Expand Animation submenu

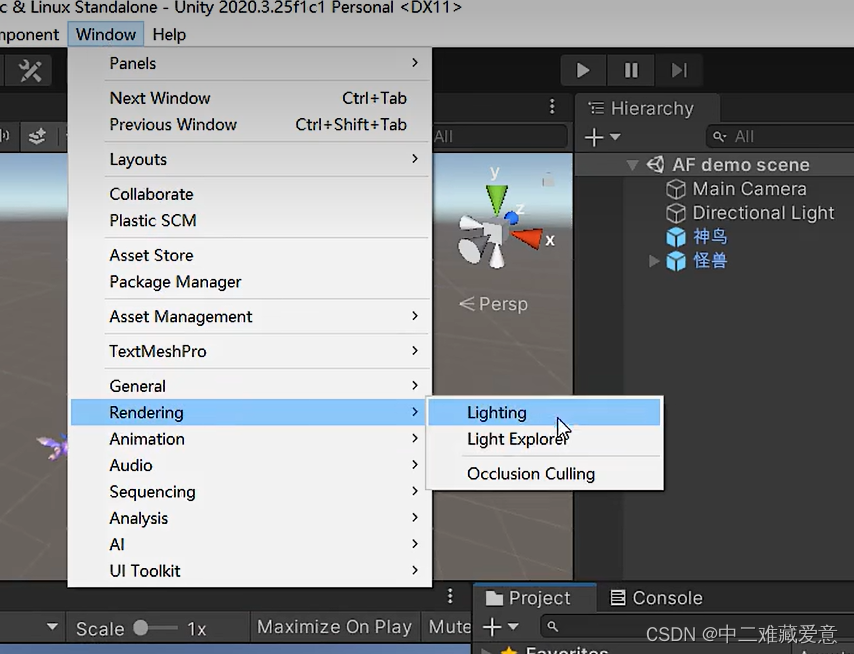(251, 439)
